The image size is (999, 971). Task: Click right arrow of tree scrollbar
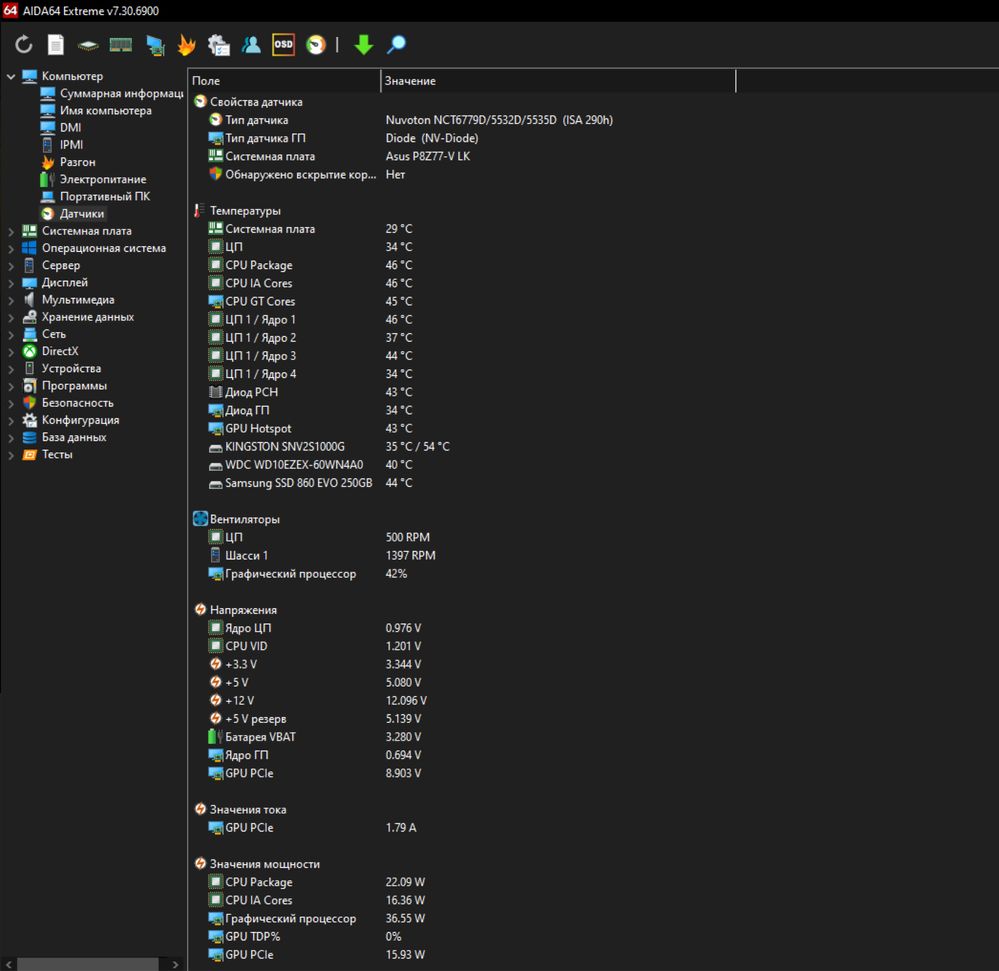click(175, 964)
